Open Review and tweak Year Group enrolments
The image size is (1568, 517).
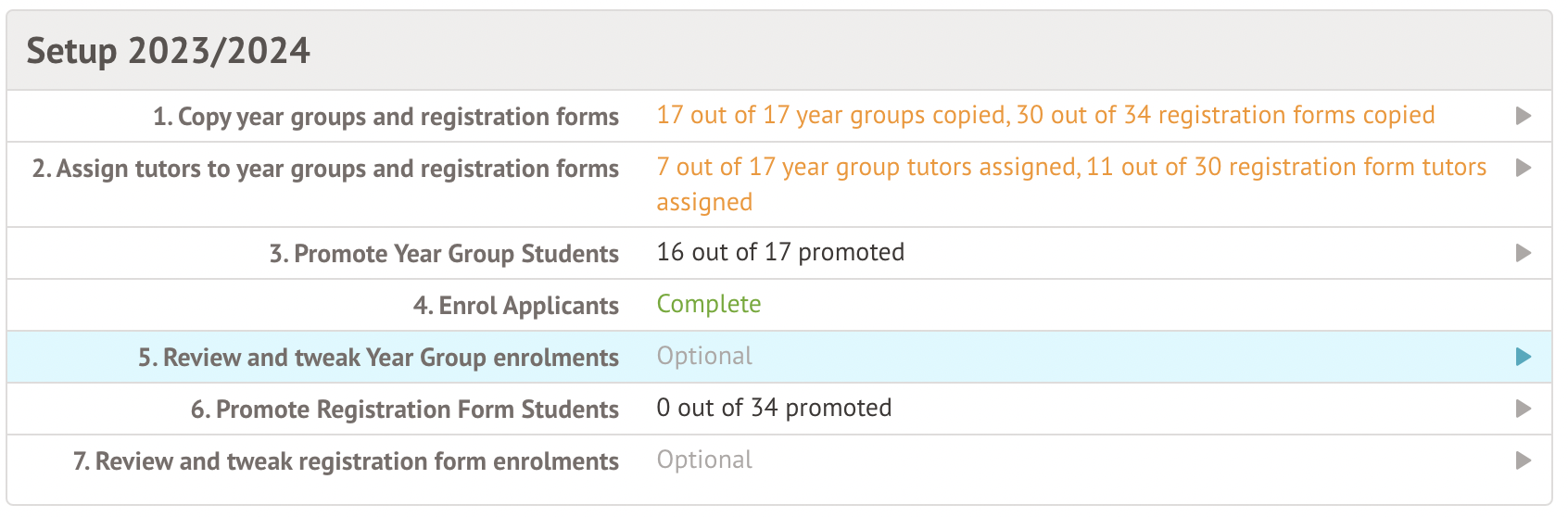point(378,358)
